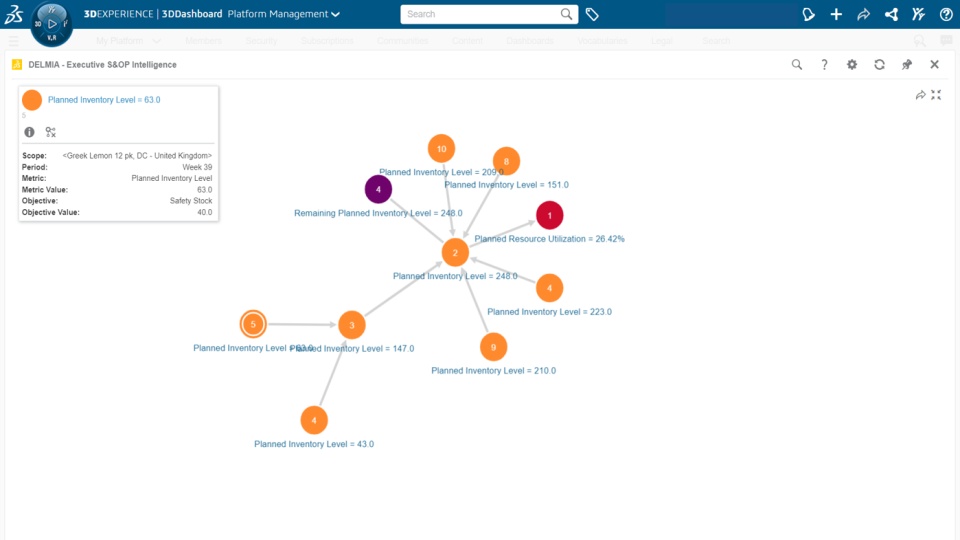Click Scope value Greek Lemon 12 pk
The height and width of the screenshot is (540, 960).
(137, 156)
